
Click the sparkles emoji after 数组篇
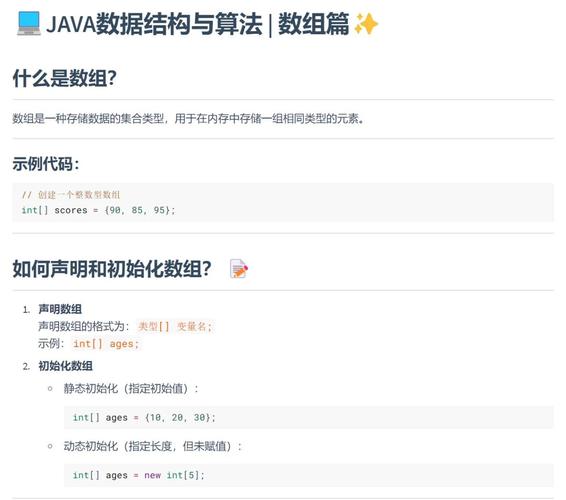click(366, 24)
